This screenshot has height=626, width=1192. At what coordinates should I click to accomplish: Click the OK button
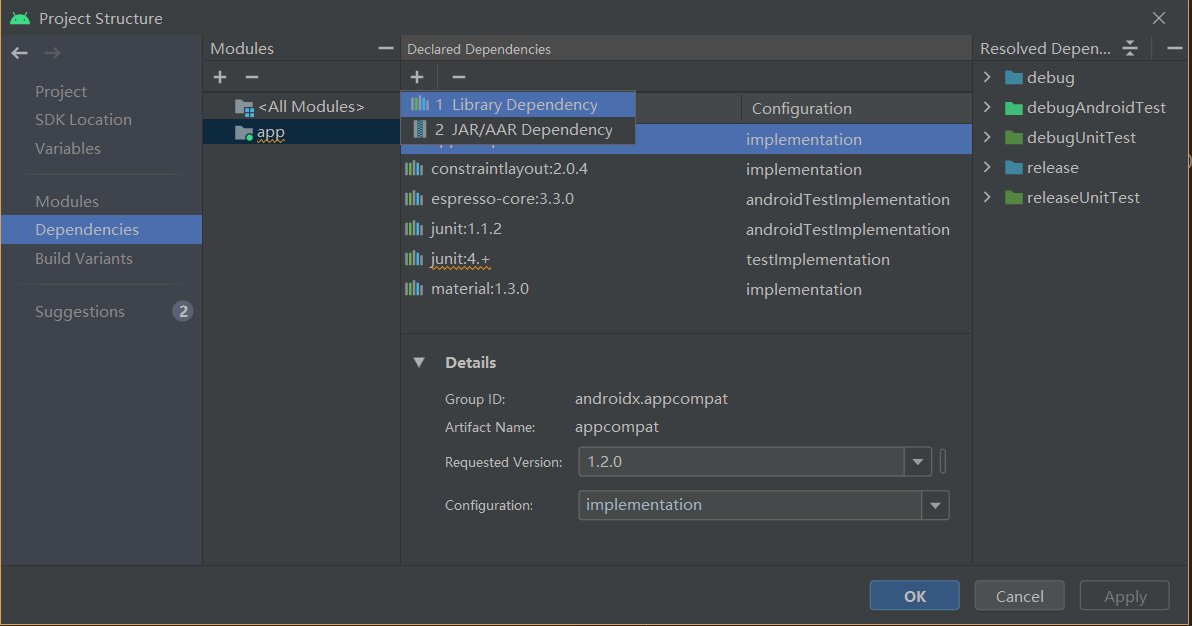915,596
